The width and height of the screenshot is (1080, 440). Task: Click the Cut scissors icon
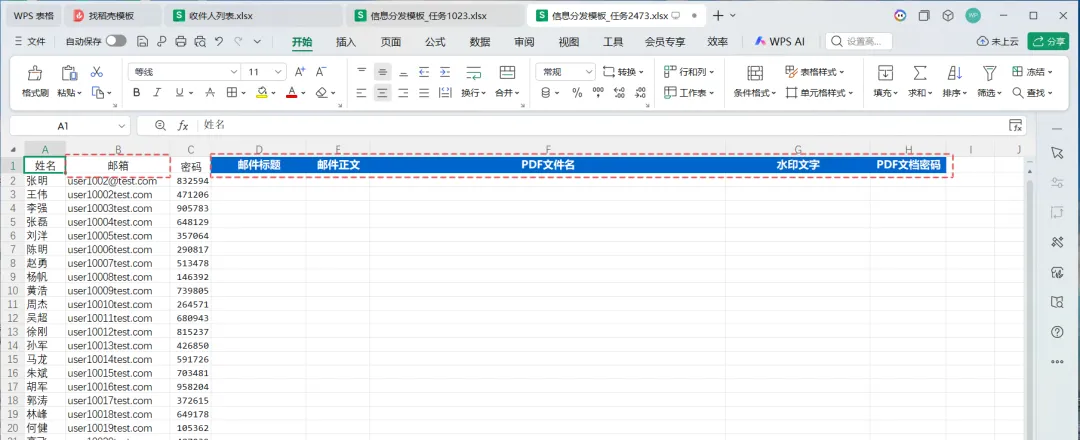(96, 72)
